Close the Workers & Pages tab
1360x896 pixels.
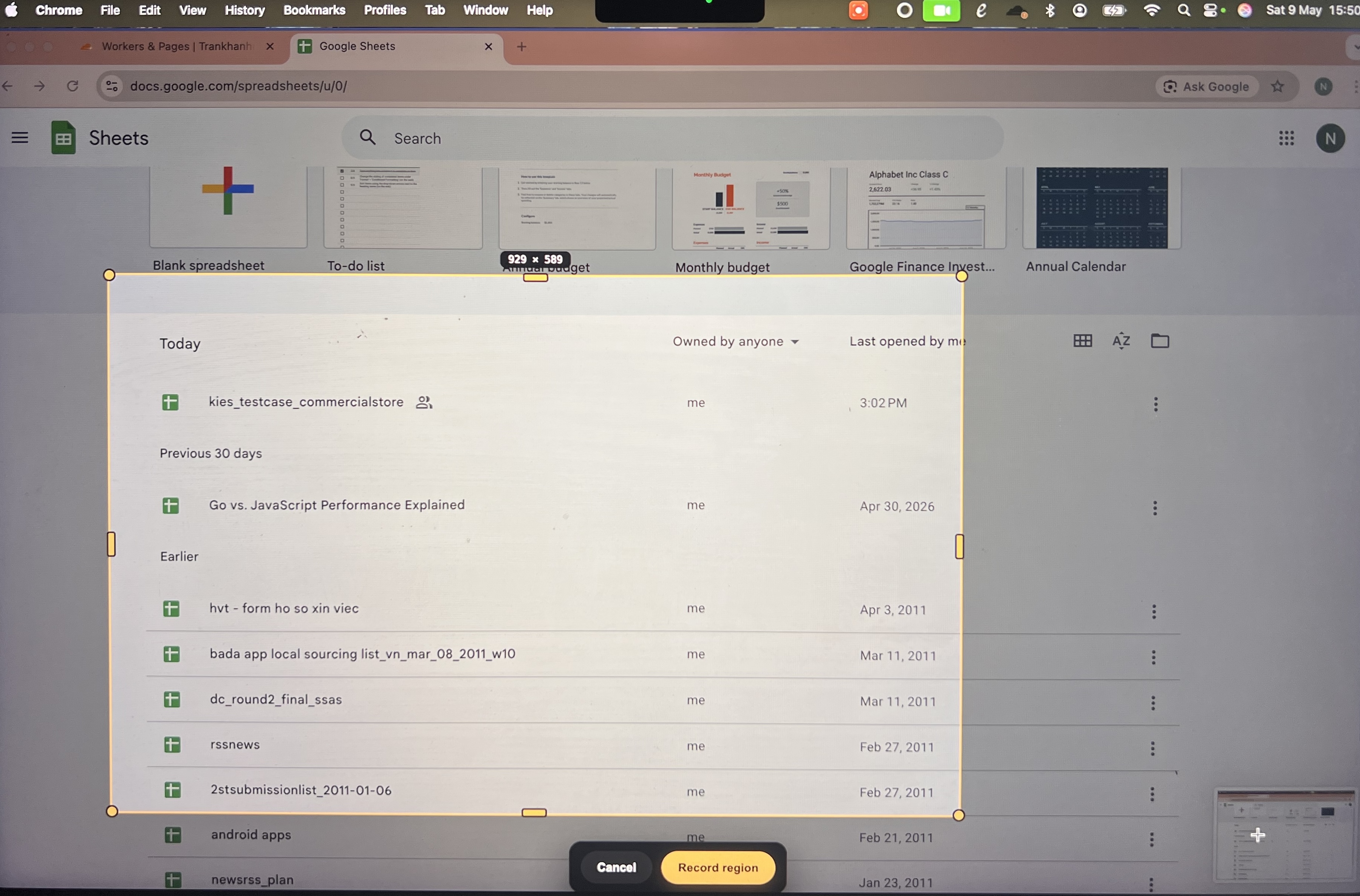[270, 46]
